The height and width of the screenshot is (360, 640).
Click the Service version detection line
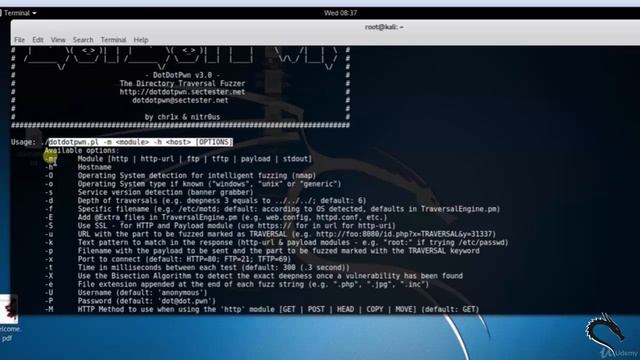149,192
